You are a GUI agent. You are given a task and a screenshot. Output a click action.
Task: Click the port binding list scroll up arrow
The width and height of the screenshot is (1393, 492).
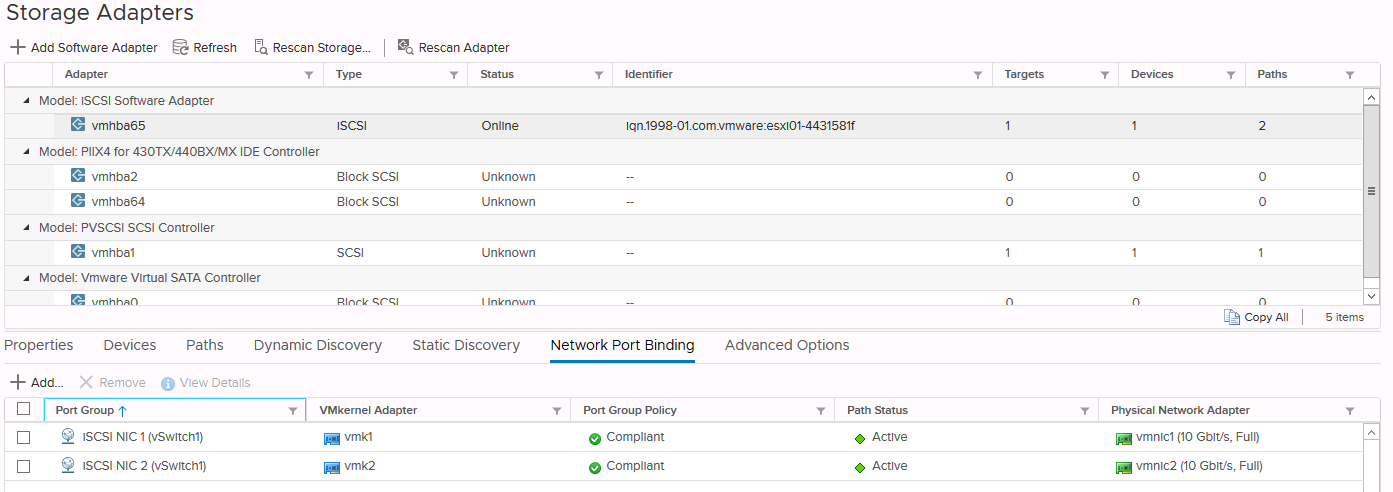[1371, 432]
